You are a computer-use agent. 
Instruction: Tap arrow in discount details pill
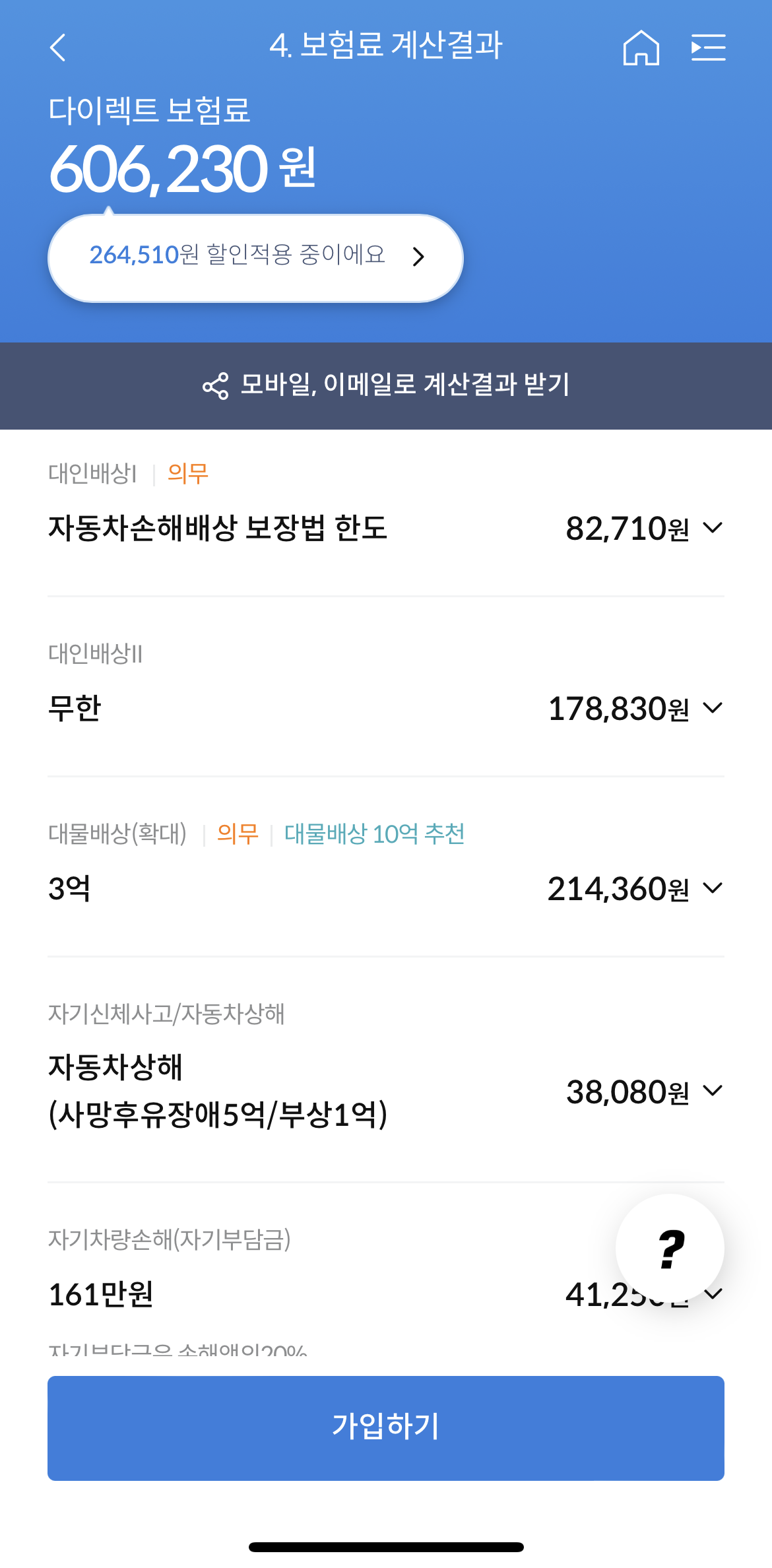click(418, 257)
